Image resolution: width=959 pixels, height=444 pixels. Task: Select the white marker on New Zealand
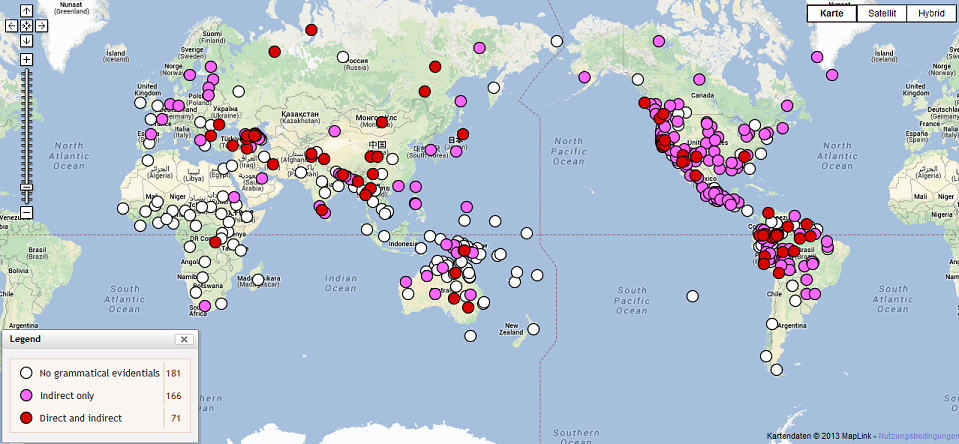(x=535, y=328)
